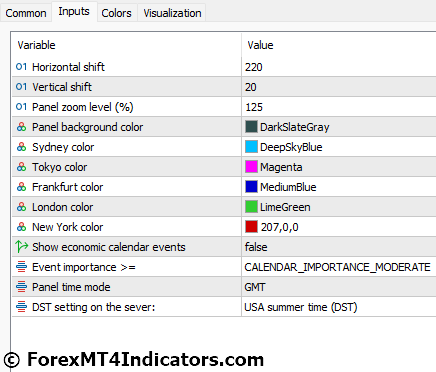Click the color icon beside Panel background color
Image resolution: width=436 pixels, height=372 pixels.
(x=21, y=127)
